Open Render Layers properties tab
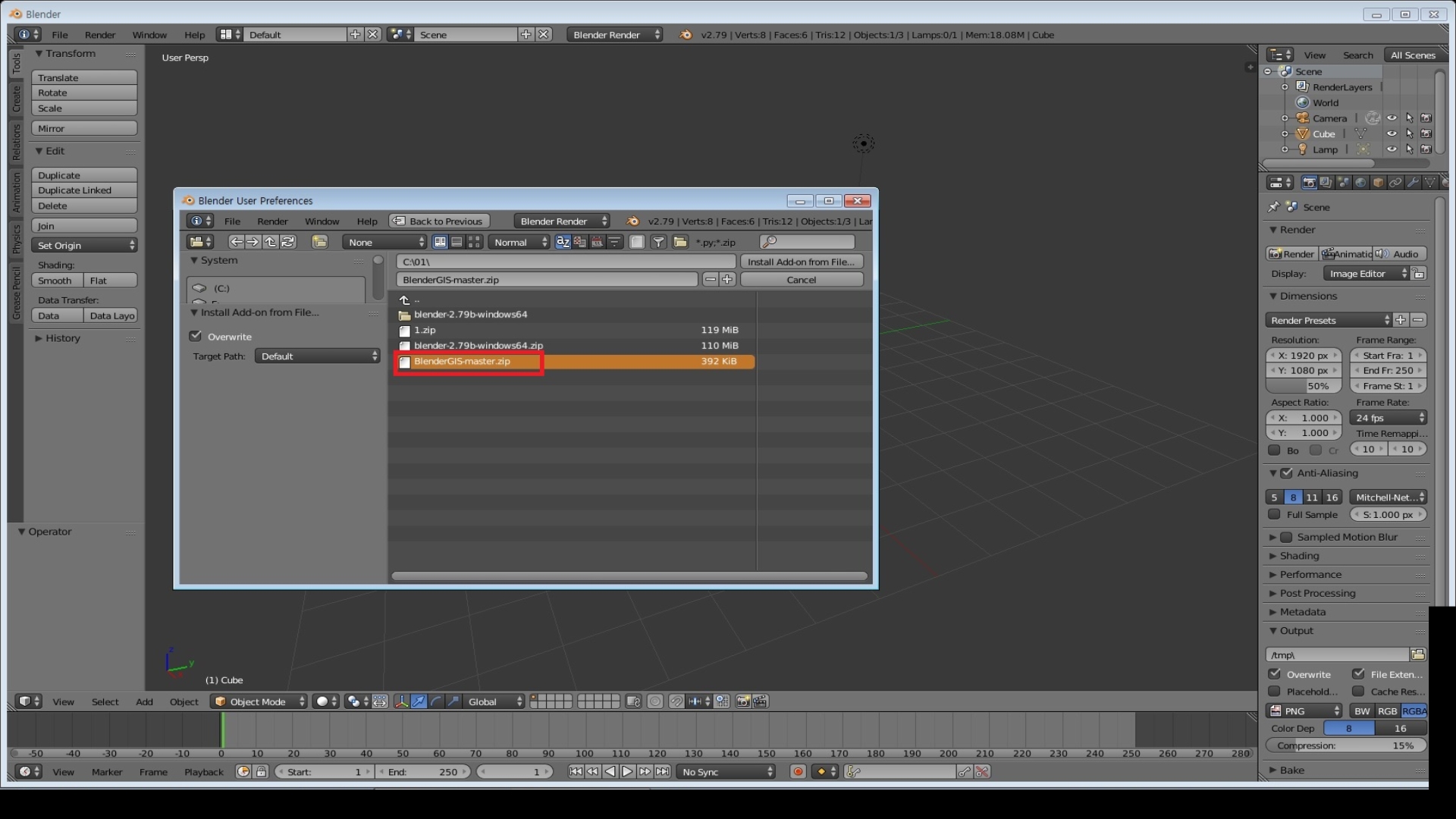 click(x=1326, y=183)
